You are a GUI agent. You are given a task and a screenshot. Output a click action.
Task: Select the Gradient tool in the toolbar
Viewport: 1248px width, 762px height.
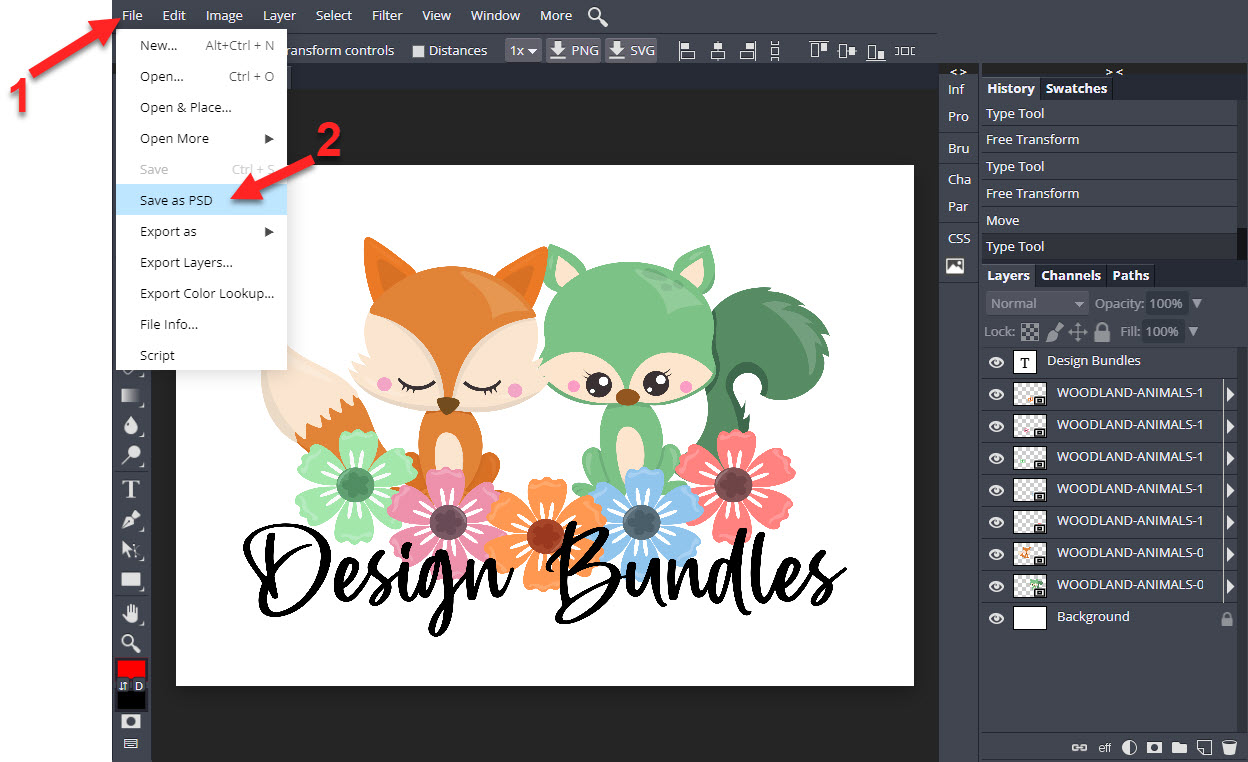pyautogui.click(x=131, y=395)
